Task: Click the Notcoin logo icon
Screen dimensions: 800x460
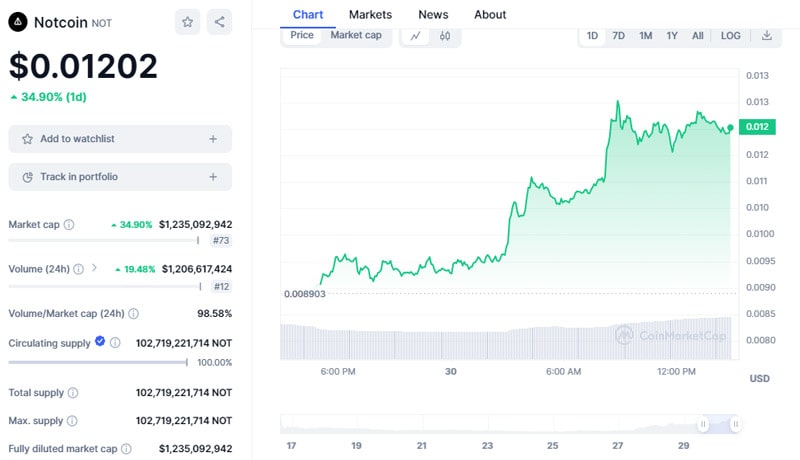Action: [18, 22]
